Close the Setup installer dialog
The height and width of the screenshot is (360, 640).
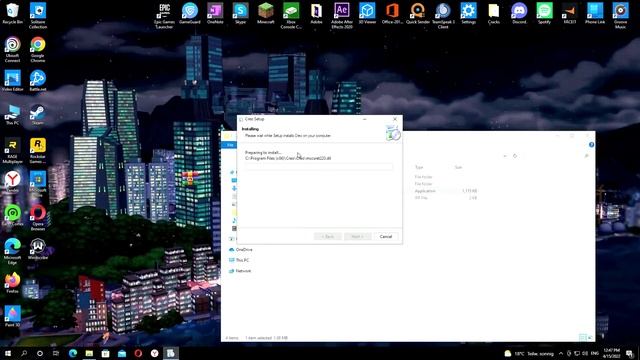point(395,119)
